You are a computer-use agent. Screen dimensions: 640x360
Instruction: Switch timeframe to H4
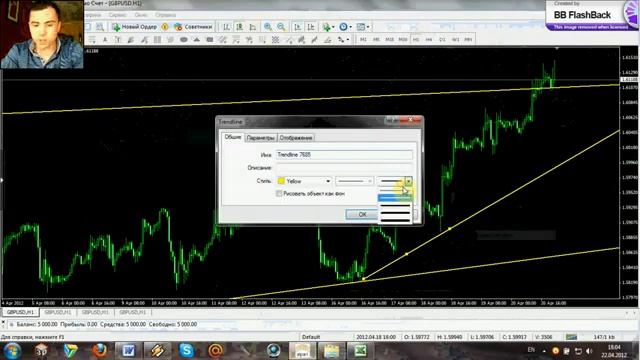pos(429,40)
